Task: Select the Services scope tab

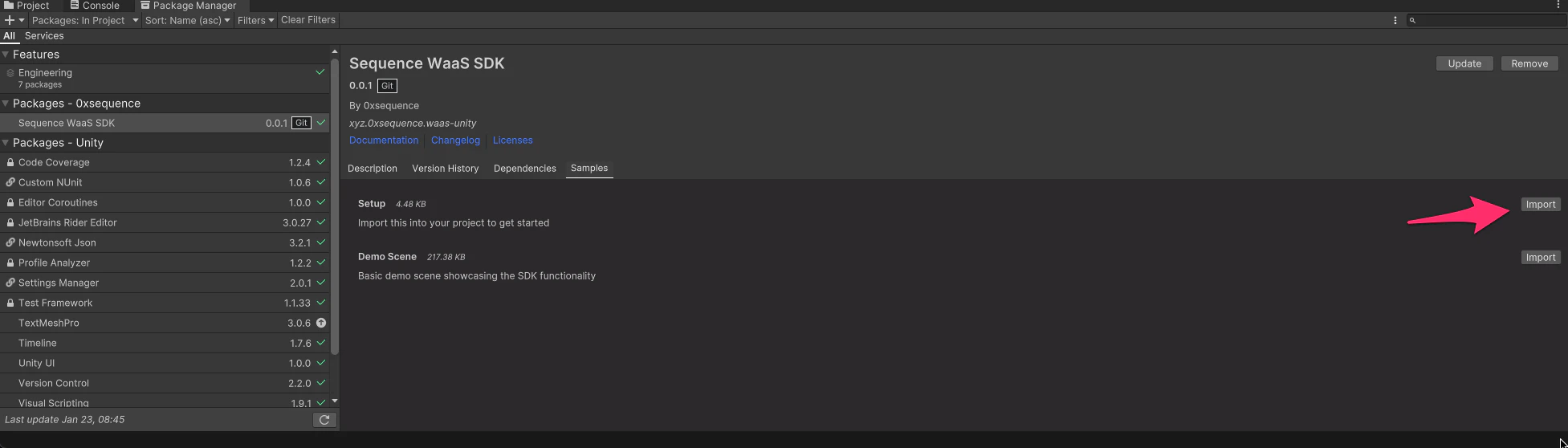Action: point(44,36)
